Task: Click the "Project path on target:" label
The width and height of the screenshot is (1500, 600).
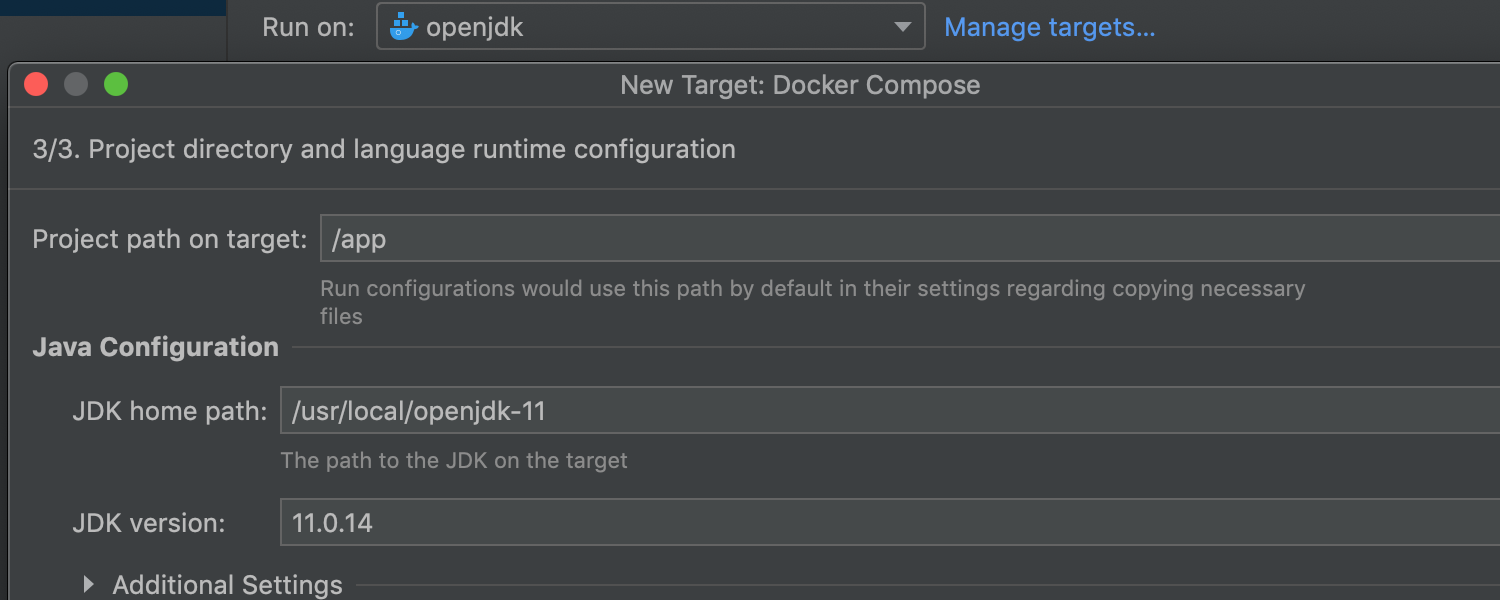Action: click(170, 240)
